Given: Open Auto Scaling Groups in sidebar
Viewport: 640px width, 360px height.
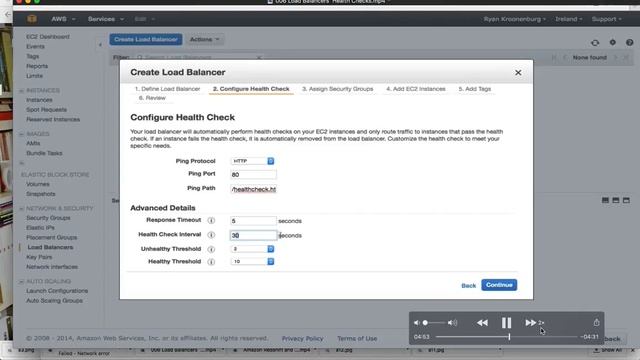Looking at the screenshot, I should click(54, 301).
